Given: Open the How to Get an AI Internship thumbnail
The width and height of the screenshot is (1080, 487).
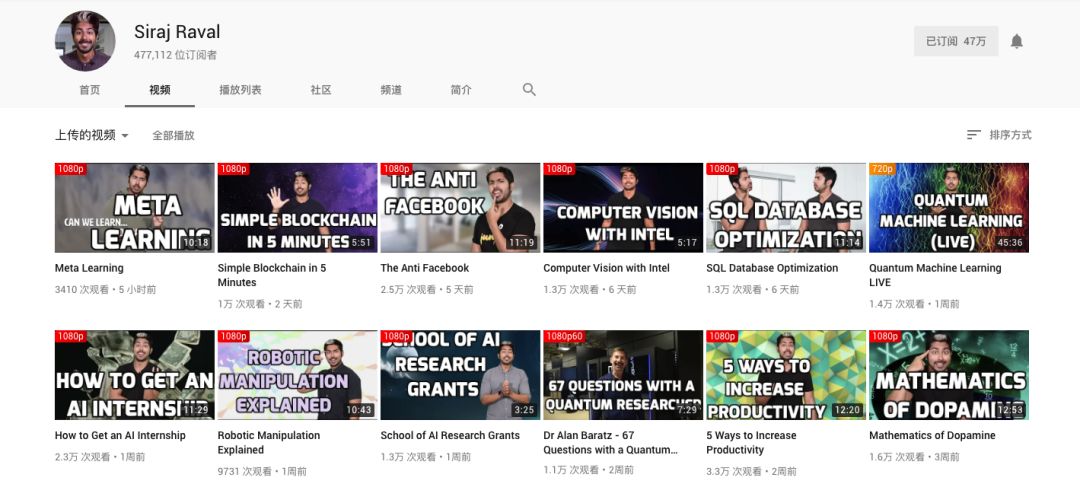Looking at the screenshot, I should coord(135,375).
